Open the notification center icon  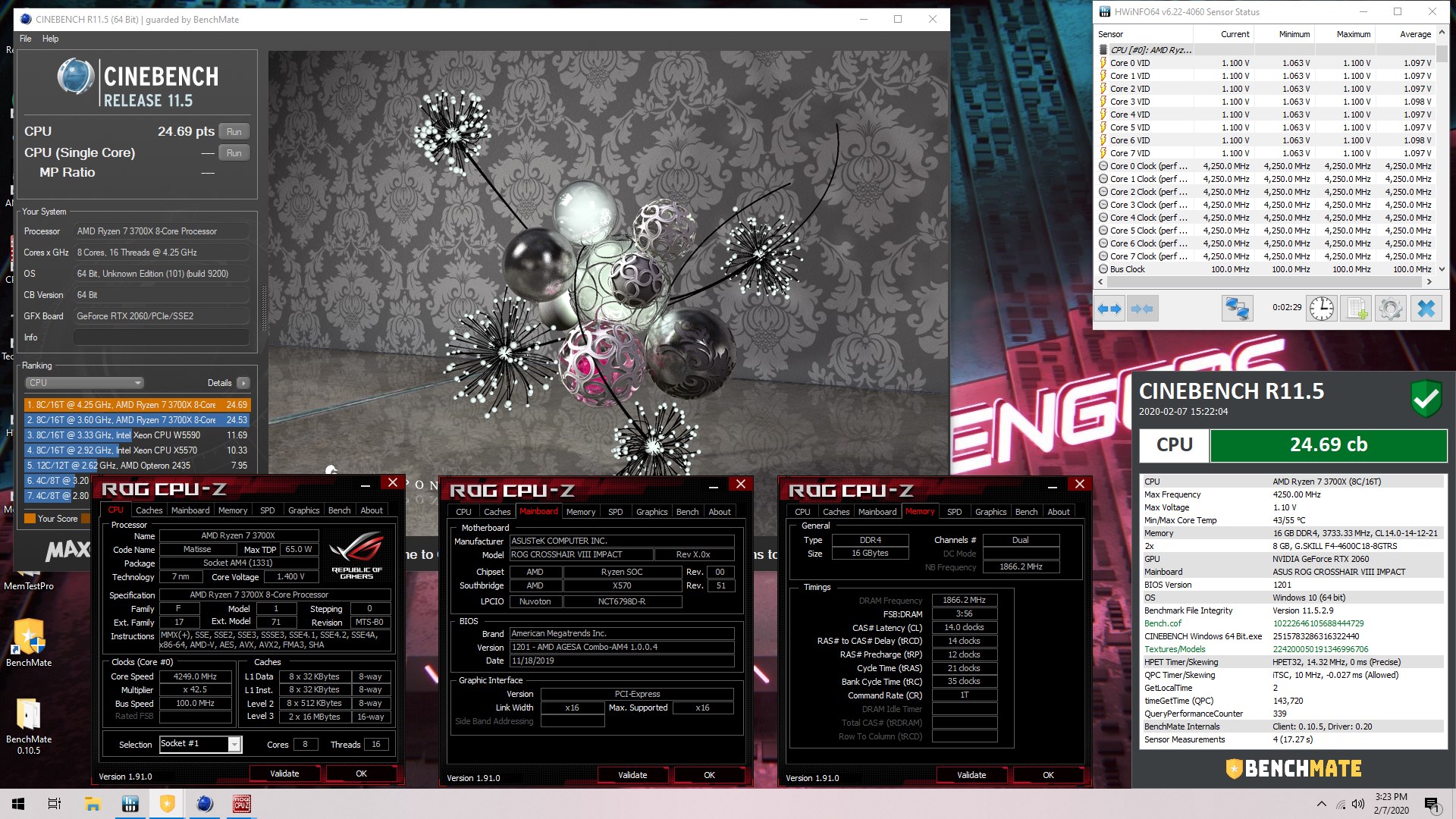[x=1431, y=804]
